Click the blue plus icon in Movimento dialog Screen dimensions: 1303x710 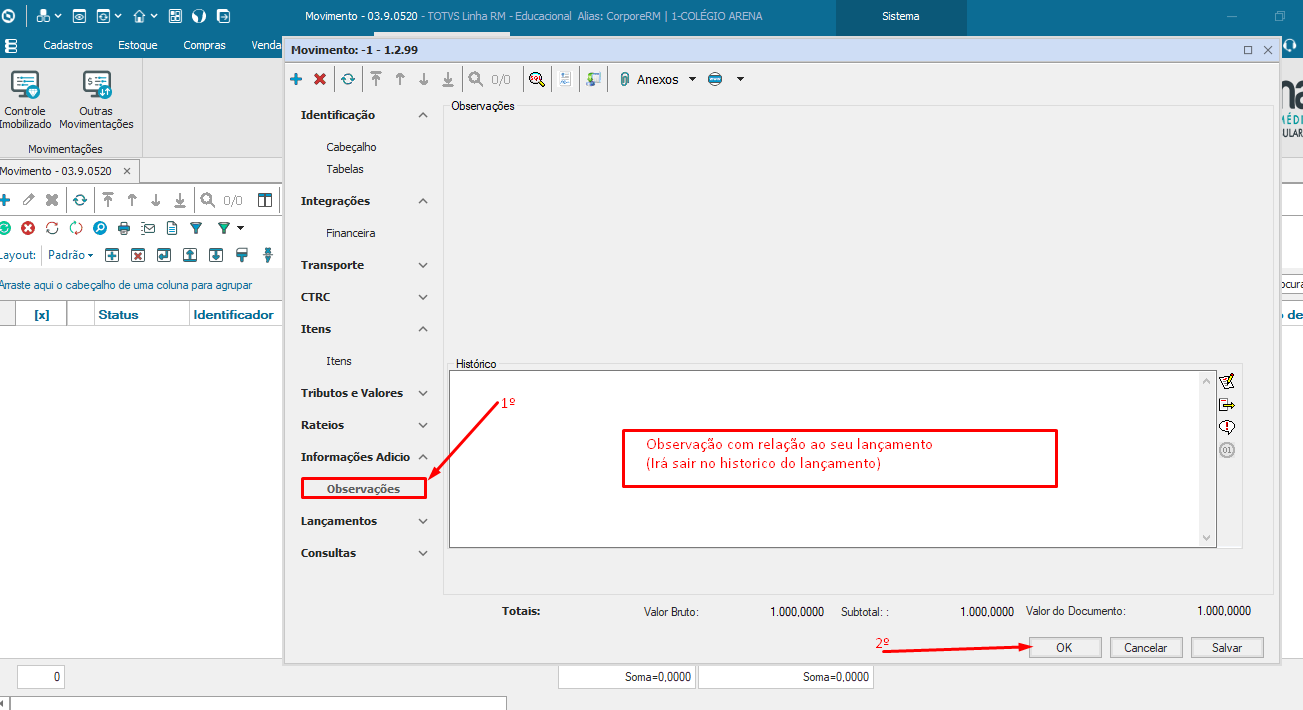[x=296, y=79]
